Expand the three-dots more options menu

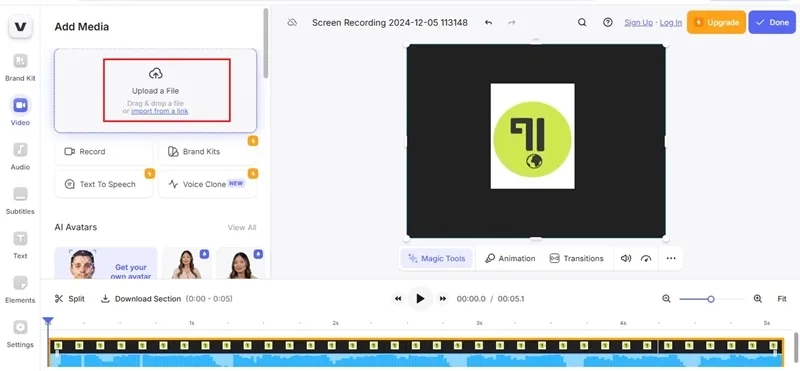coord(671,258)
